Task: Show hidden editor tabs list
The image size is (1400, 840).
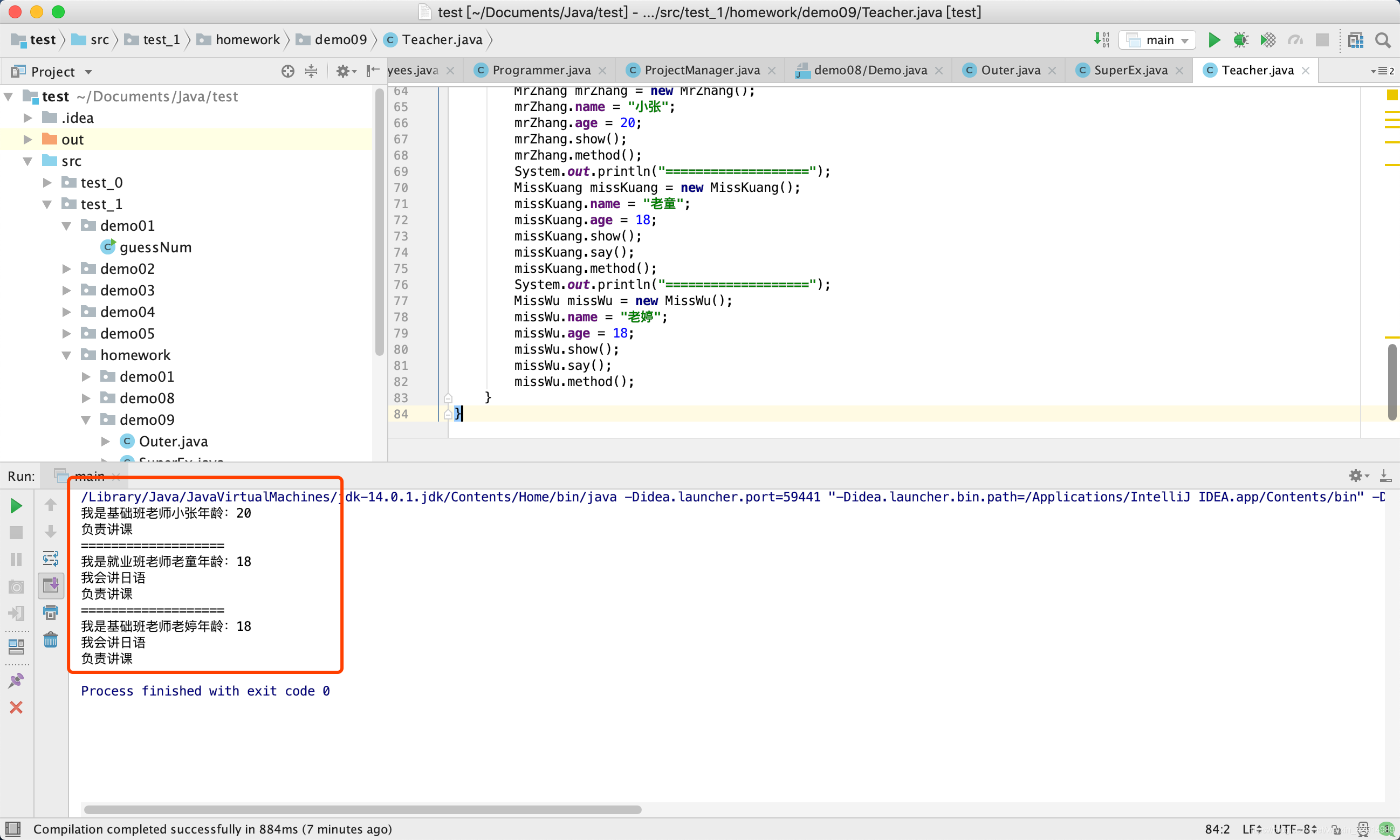Action: (1382, 71)
